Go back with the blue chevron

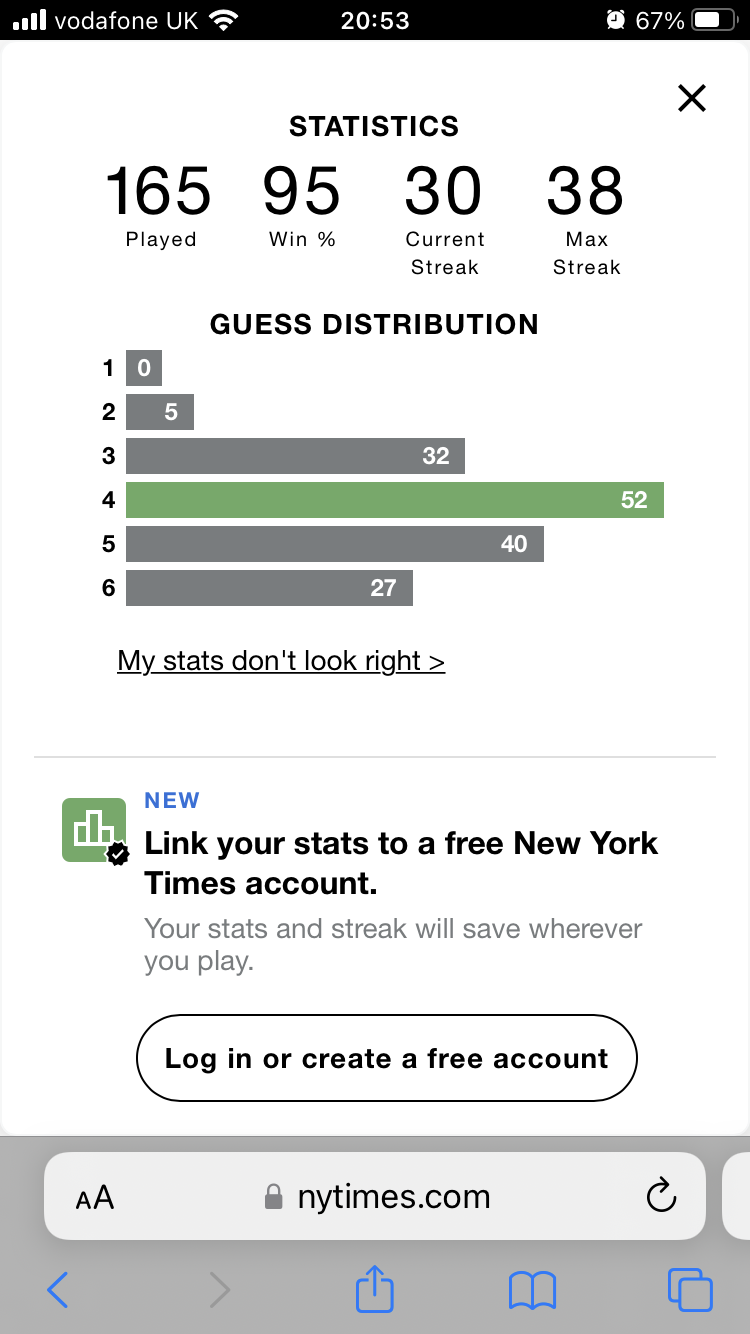point(58,1290)
